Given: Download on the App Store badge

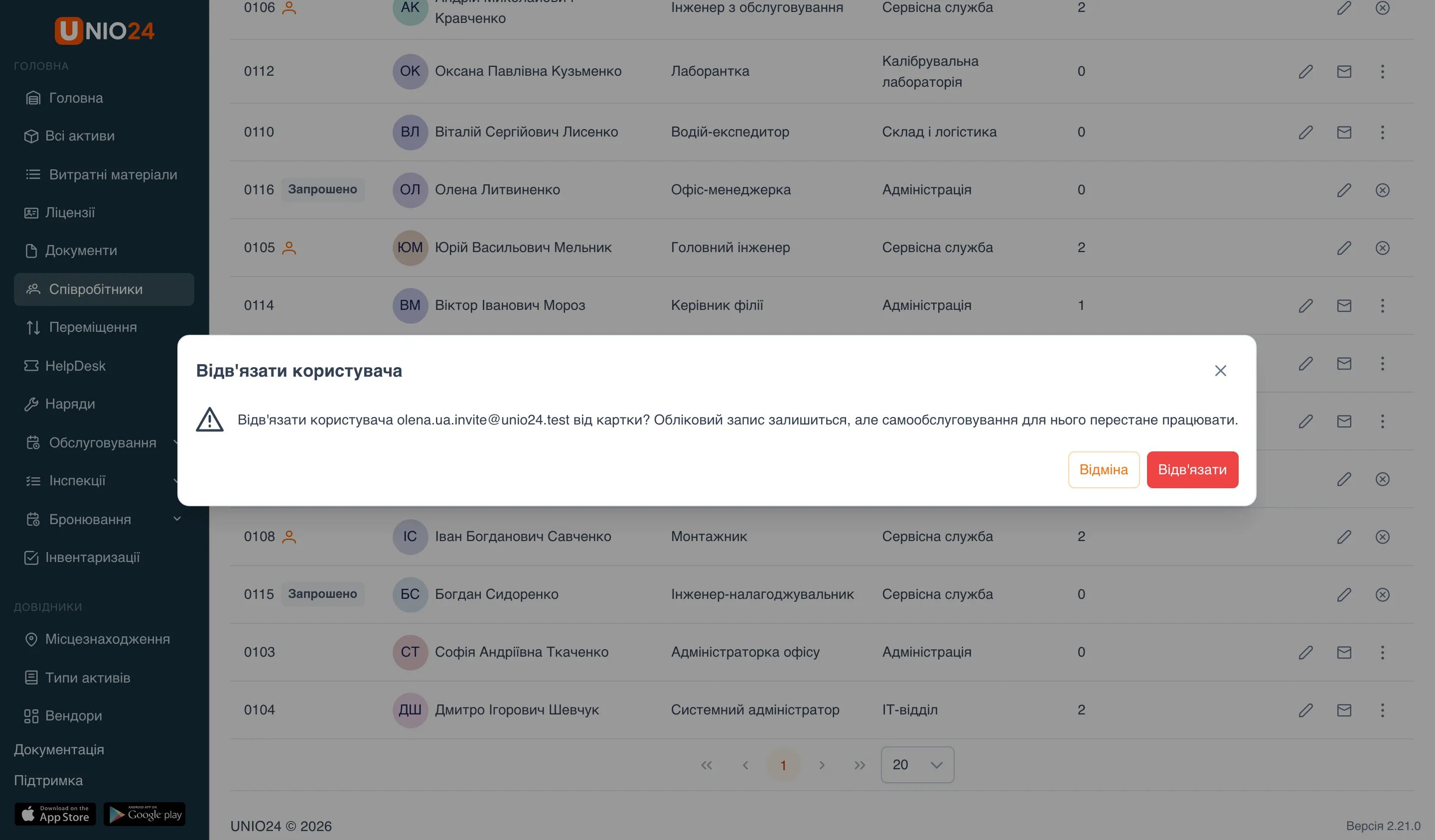Looking at the screenshot, I should pos(55,814).
